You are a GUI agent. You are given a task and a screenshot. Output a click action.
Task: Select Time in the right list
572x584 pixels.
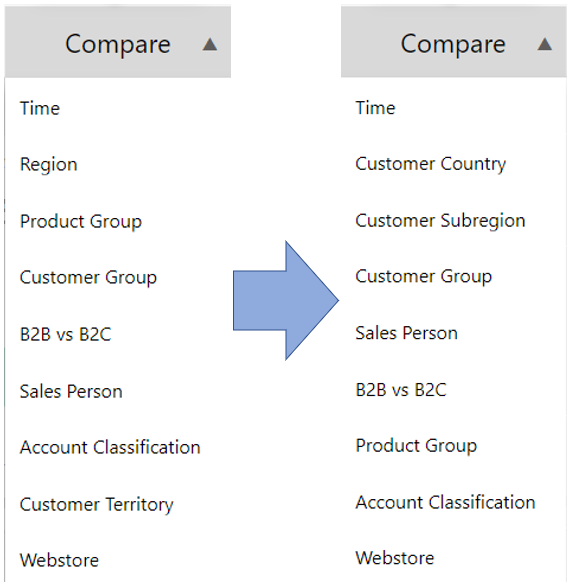(375, 108)
